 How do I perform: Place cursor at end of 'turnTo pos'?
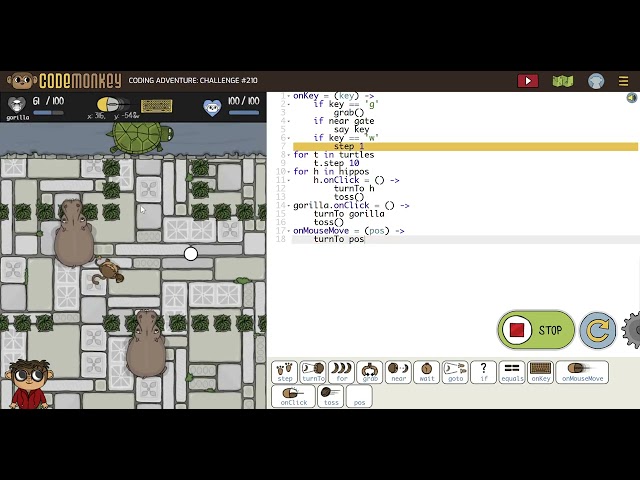364,239
